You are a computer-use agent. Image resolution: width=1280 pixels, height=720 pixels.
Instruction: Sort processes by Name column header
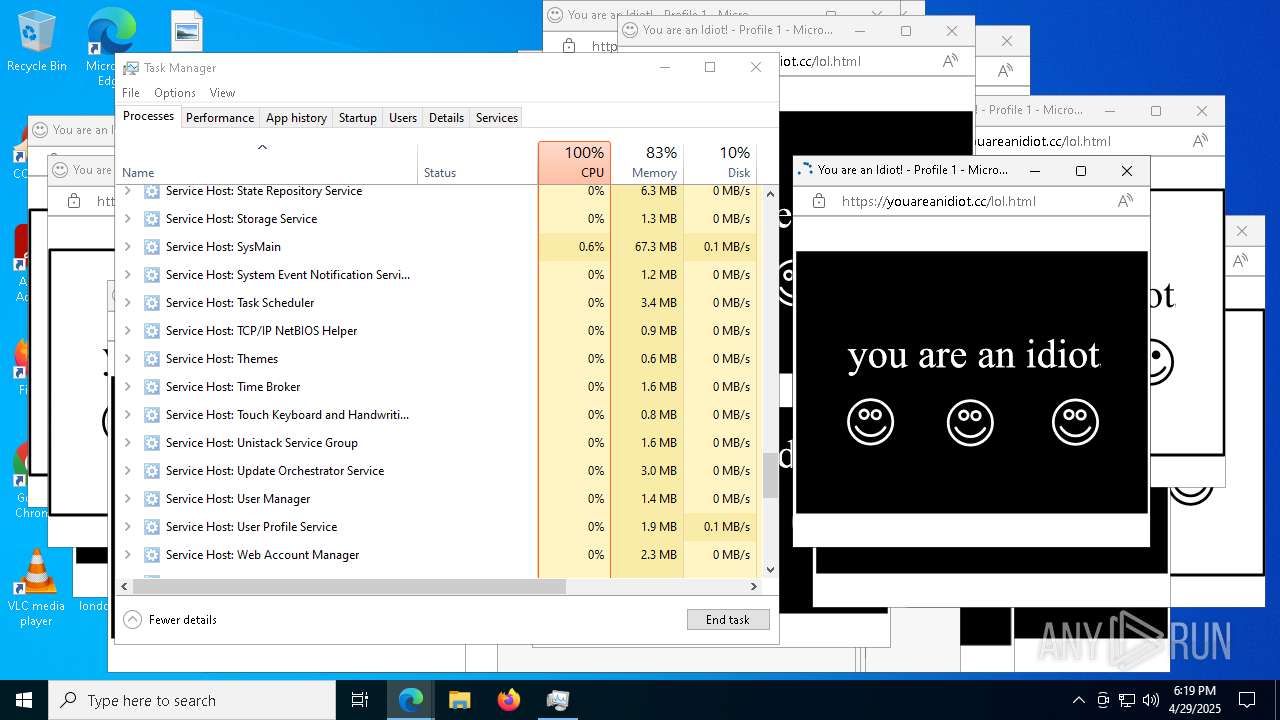click(x=267, y=162)
